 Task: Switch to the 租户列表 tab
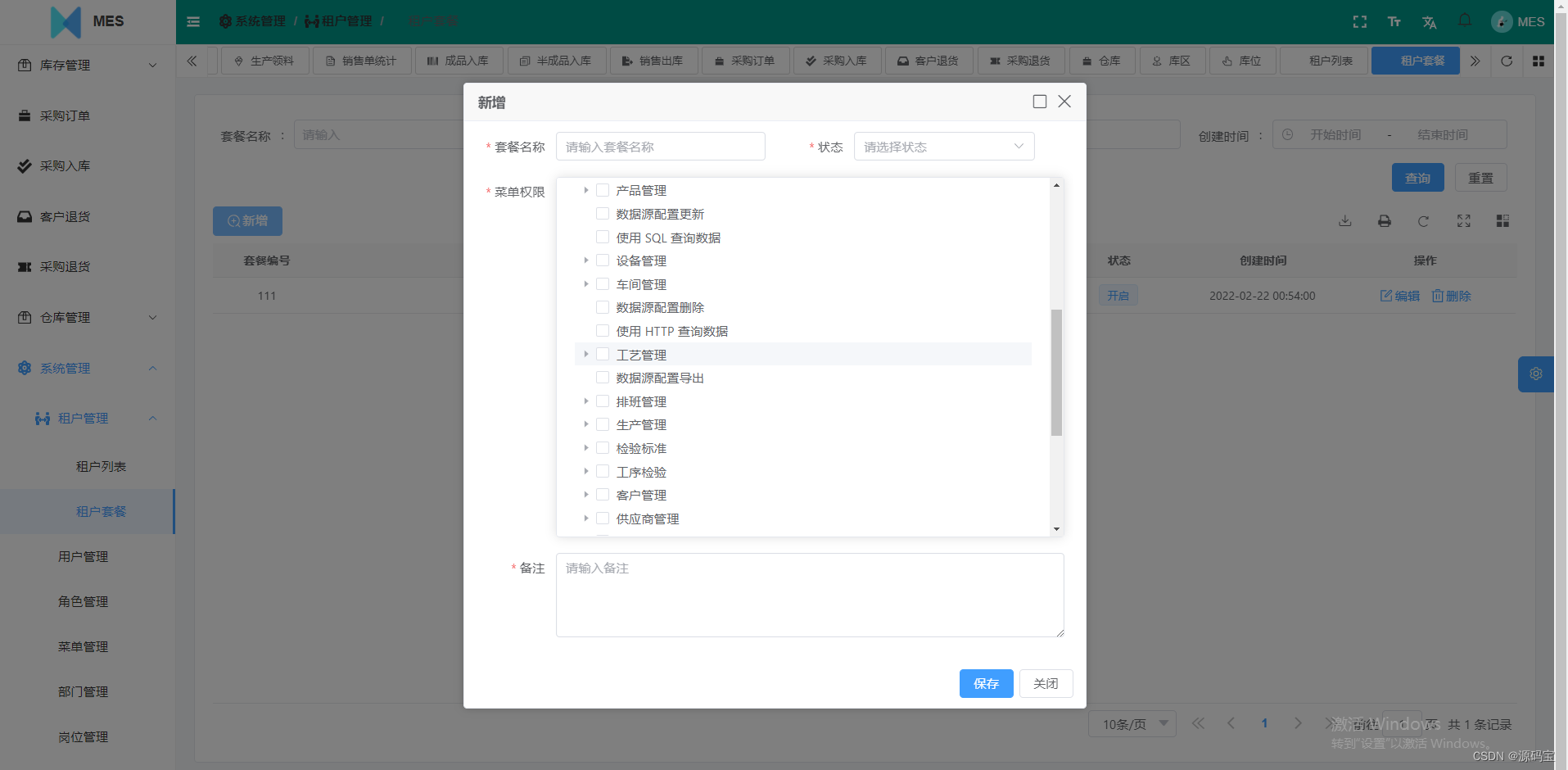coord(1322,60)
